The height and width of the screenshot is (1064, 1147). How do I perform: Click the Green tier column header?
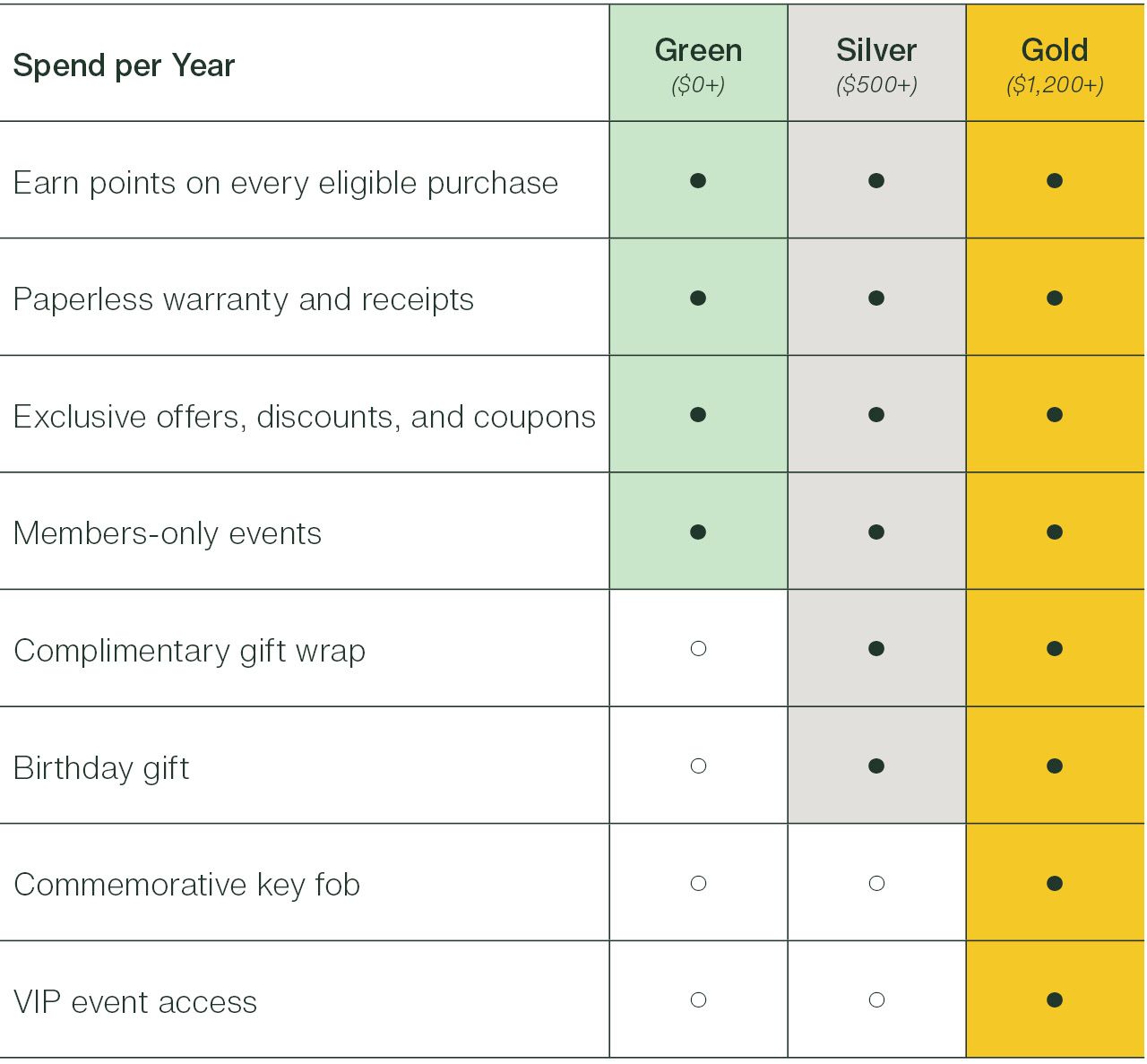point(698,64)
